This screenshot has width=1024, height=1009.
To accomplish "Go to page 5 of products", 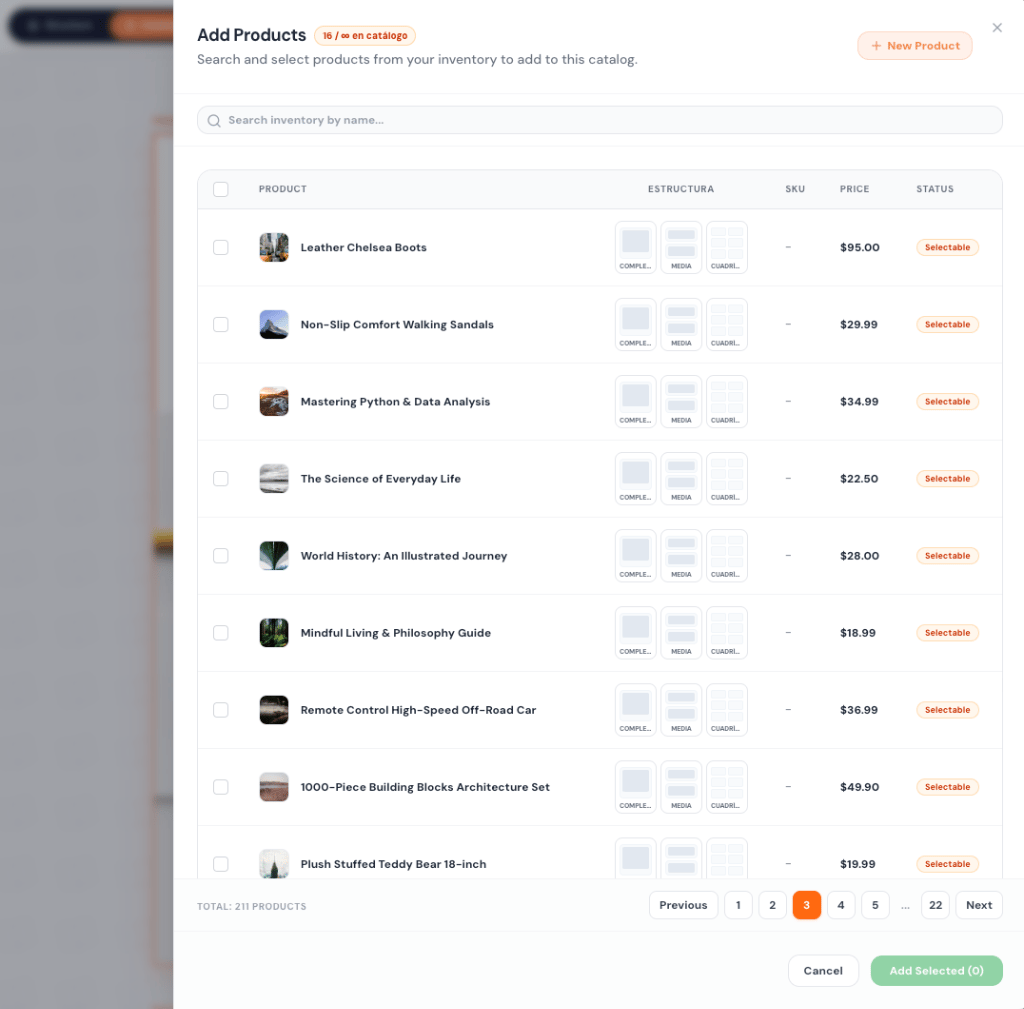I will pos(875,905).
